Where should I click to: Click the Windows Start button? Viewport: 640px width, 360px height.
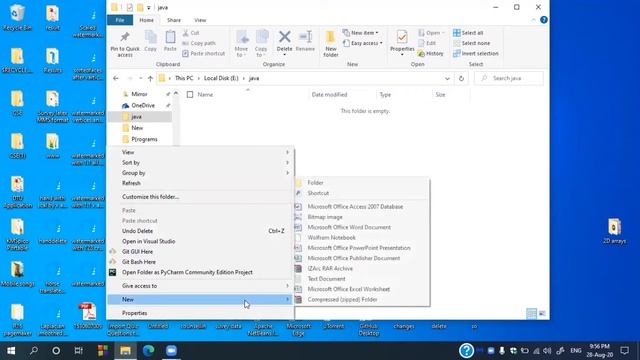(x=11, y=351)
